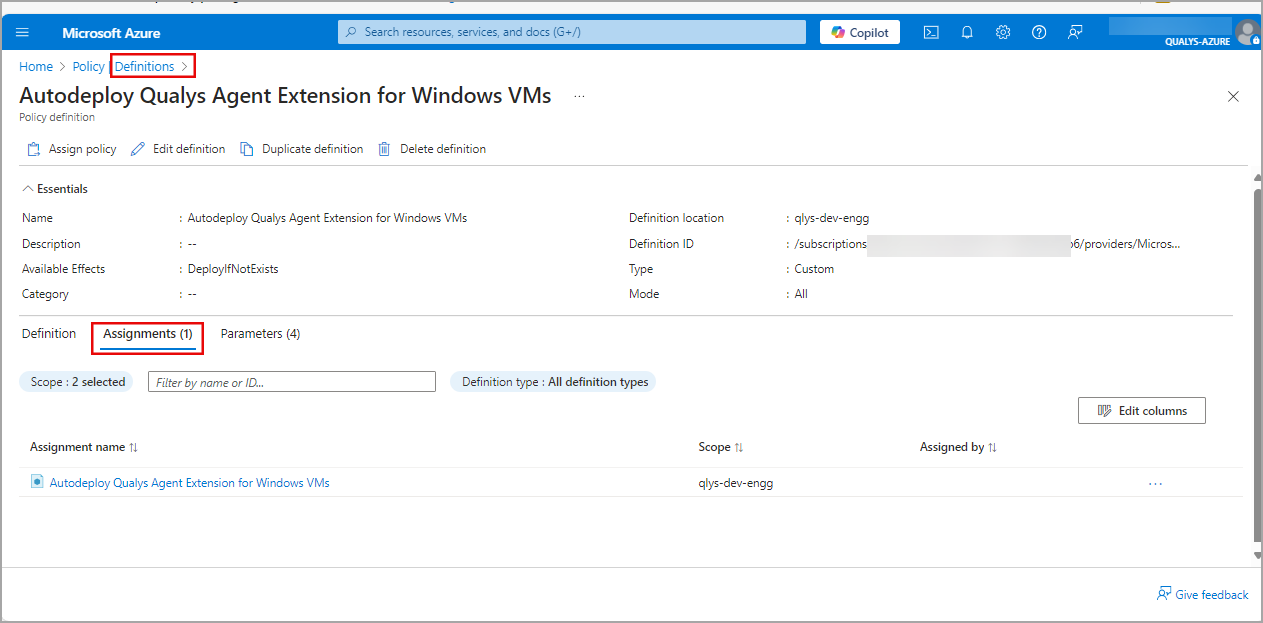Open the Scope filter pill
The width and height of the screenshot is (1263, 623).
[x=78, y=382]
